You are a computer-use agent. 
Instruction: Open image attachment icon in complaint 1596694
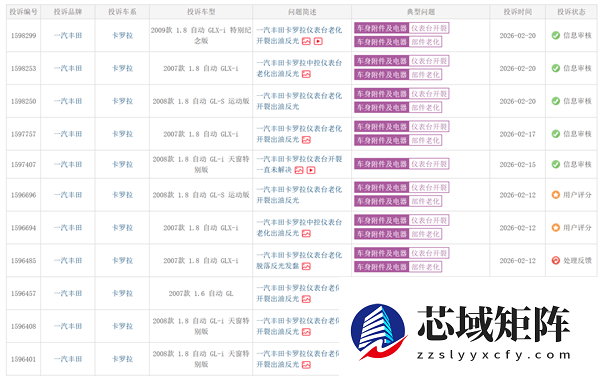[306, 233]
